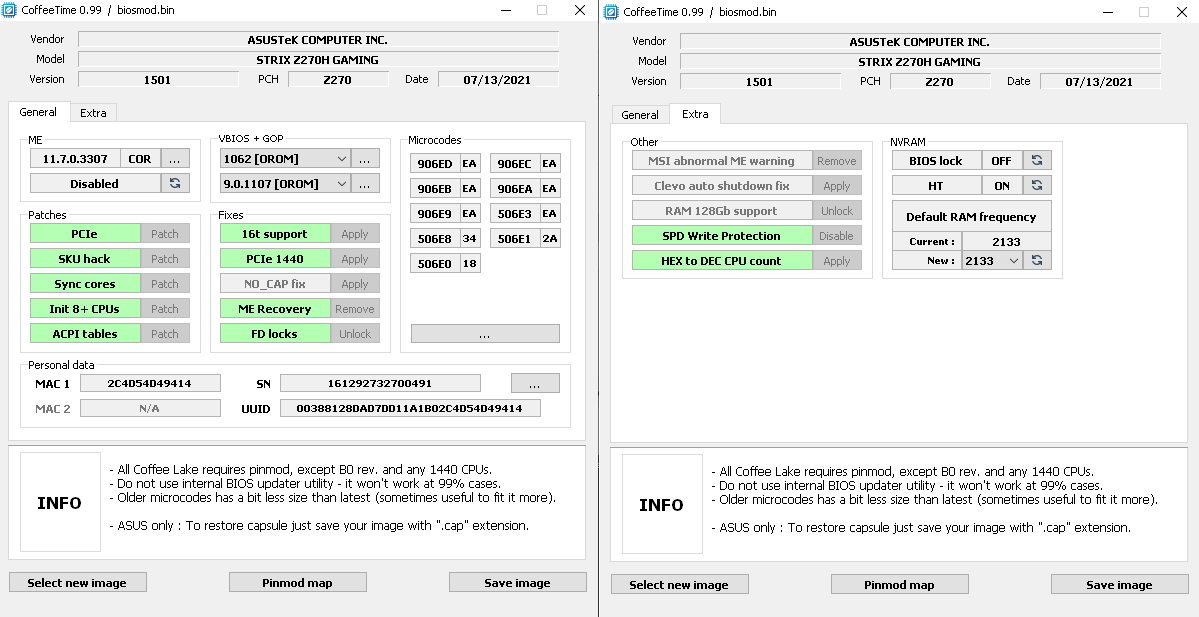
Task: Click Patch button next to PCIe
Action: 164,234
